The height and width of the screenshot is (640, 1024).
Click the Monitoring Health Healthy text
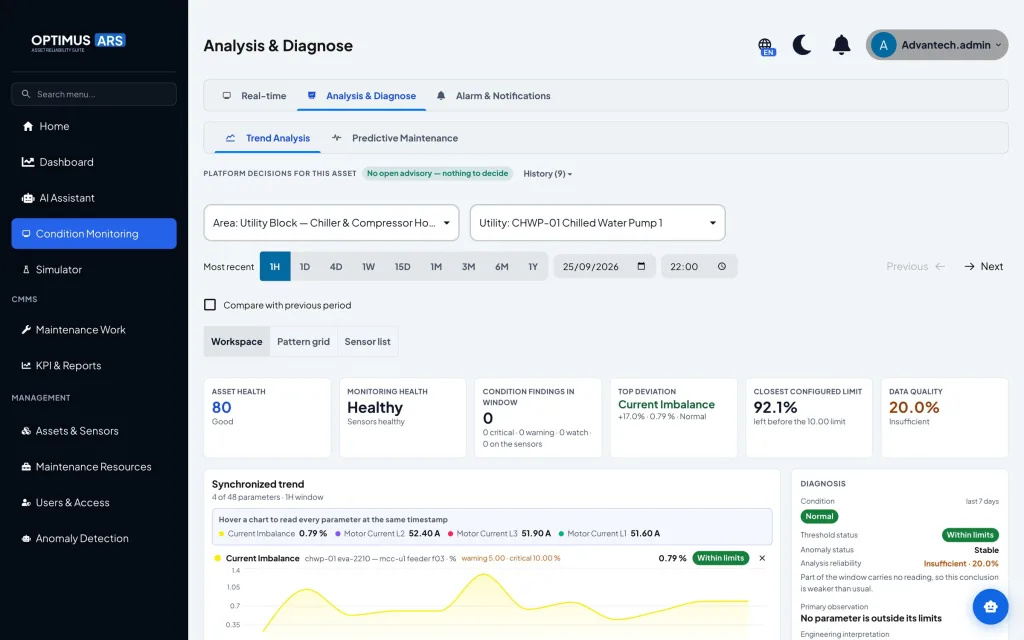coord(375,408)
